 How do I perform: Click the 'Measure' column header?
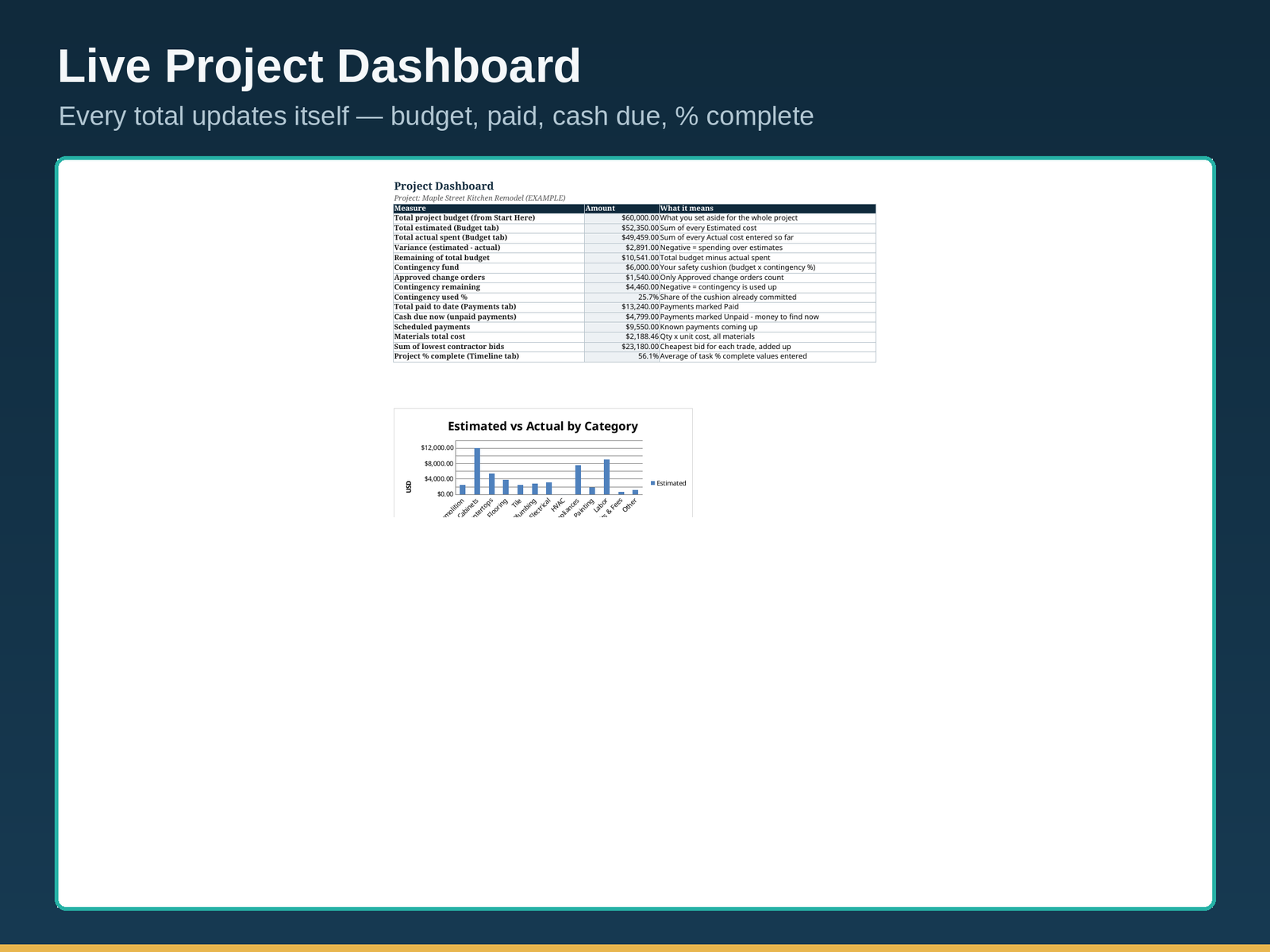[x=489, y=209]
